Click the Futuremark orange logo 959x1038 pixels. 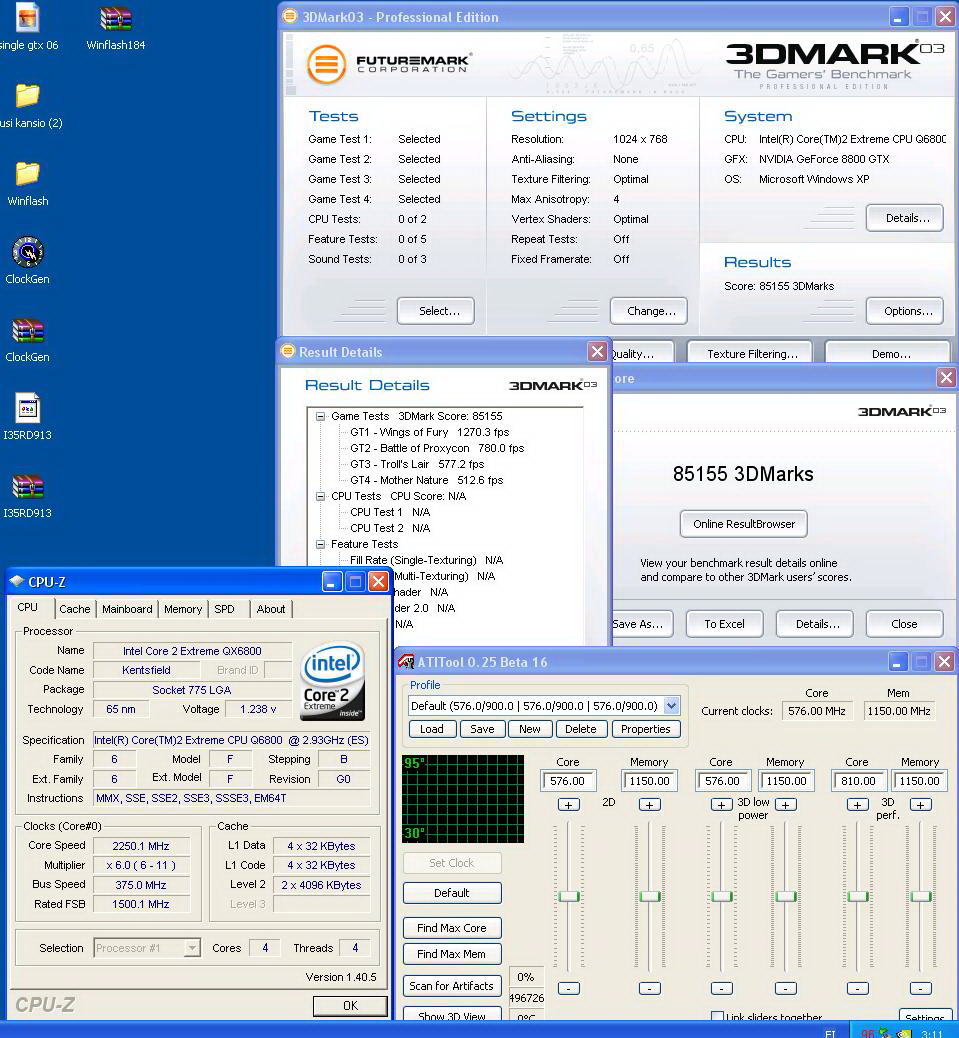326,64
